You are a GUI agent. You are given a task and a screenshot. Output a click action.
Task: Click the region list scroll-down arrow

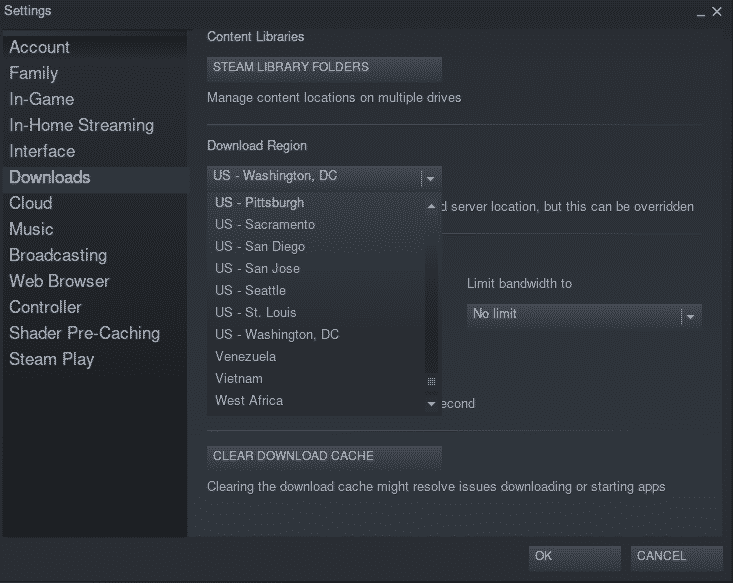tap(432, 404)
